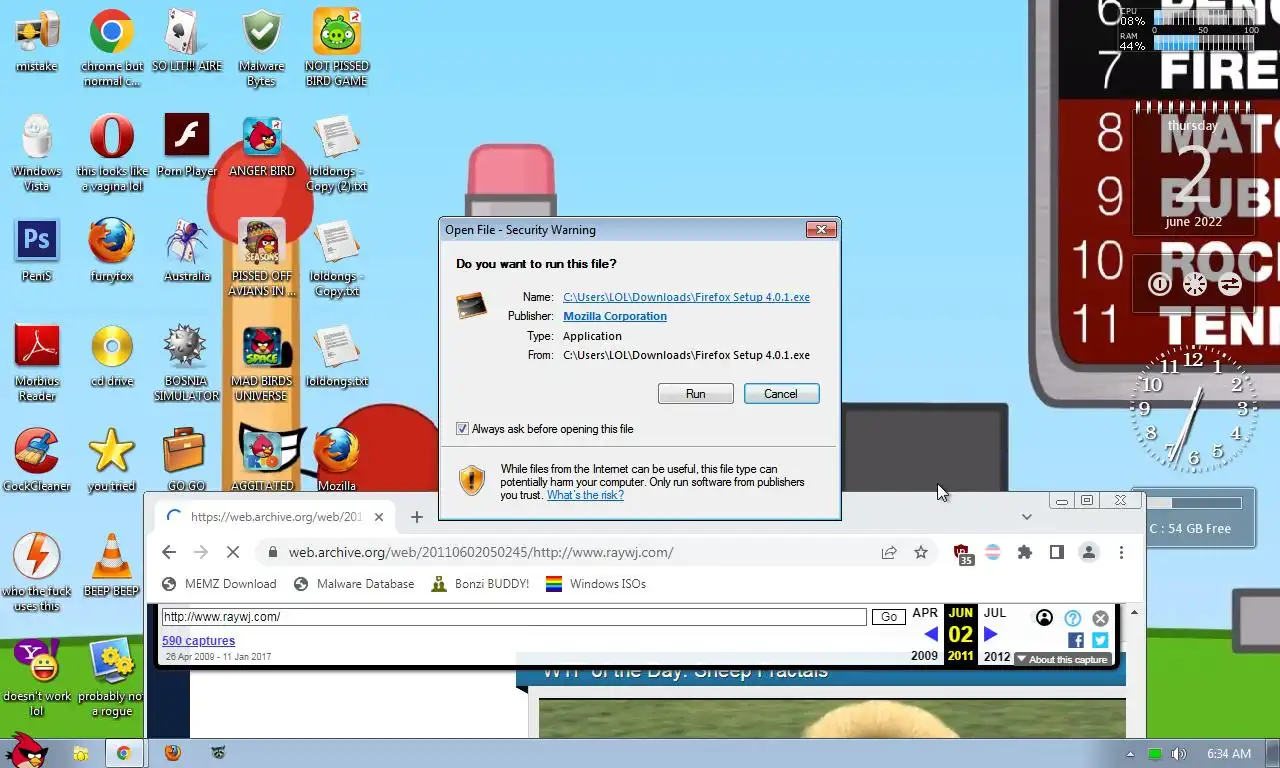Select the loldongs - Copy (2).txt file
This screenshot has height=768, width=1280.
(x=337, y=153)
